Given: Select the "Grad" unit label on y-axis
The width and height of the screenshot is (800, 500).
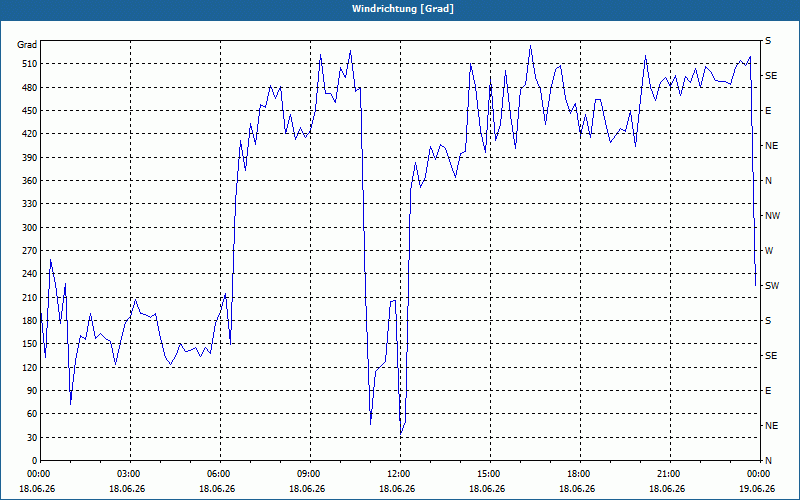Looking at the screenshot, I should (x=27, y=45).
